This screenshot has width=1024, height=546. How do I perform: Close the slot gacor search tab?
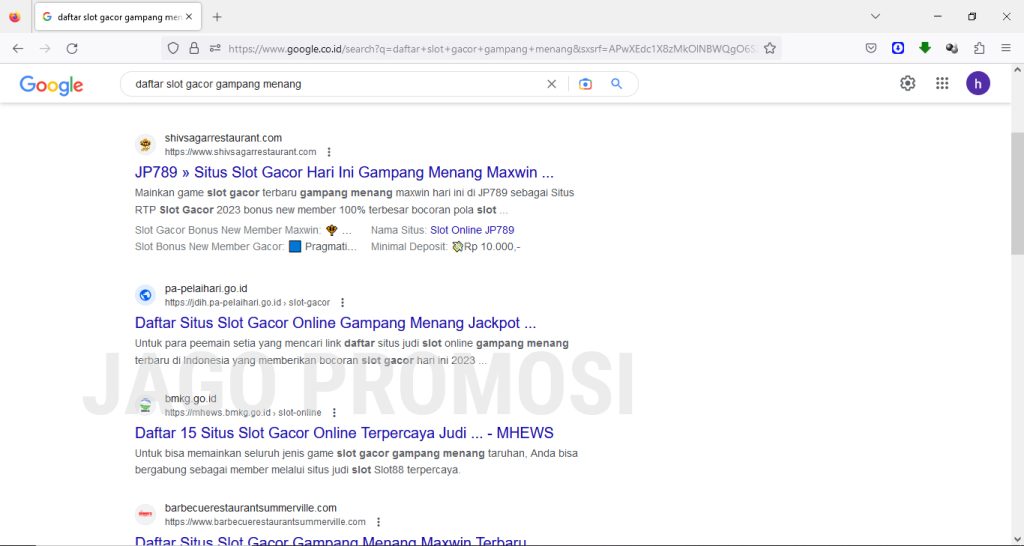(189, 17)
